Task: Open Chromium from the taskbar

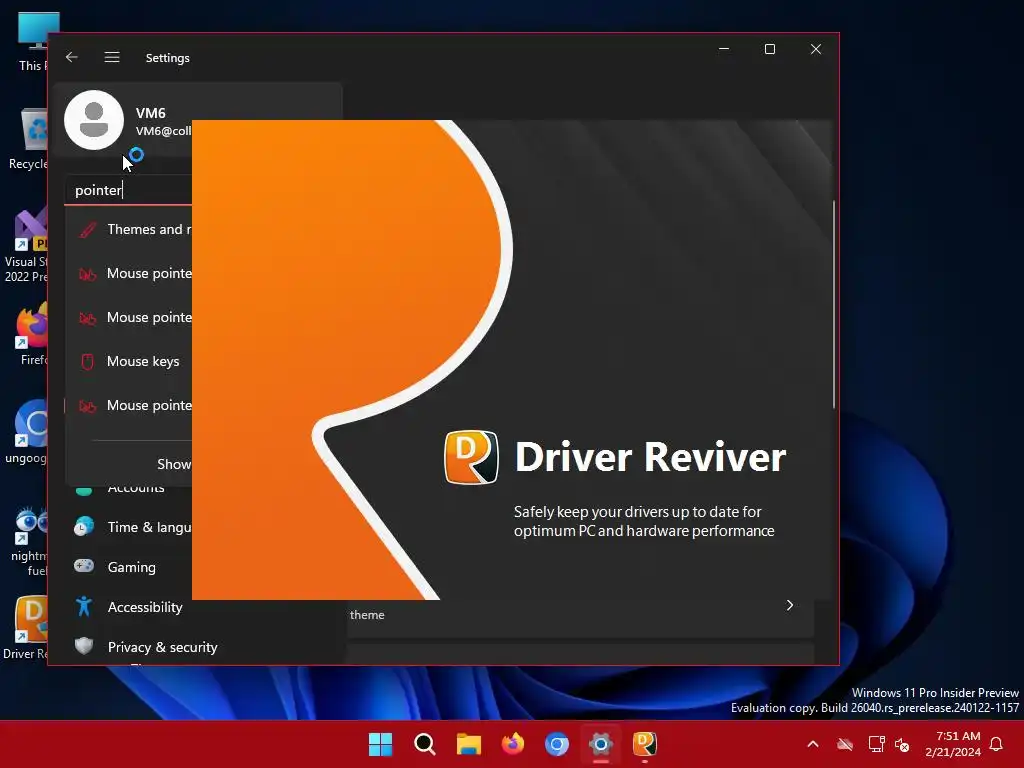Action: [557, 744]
